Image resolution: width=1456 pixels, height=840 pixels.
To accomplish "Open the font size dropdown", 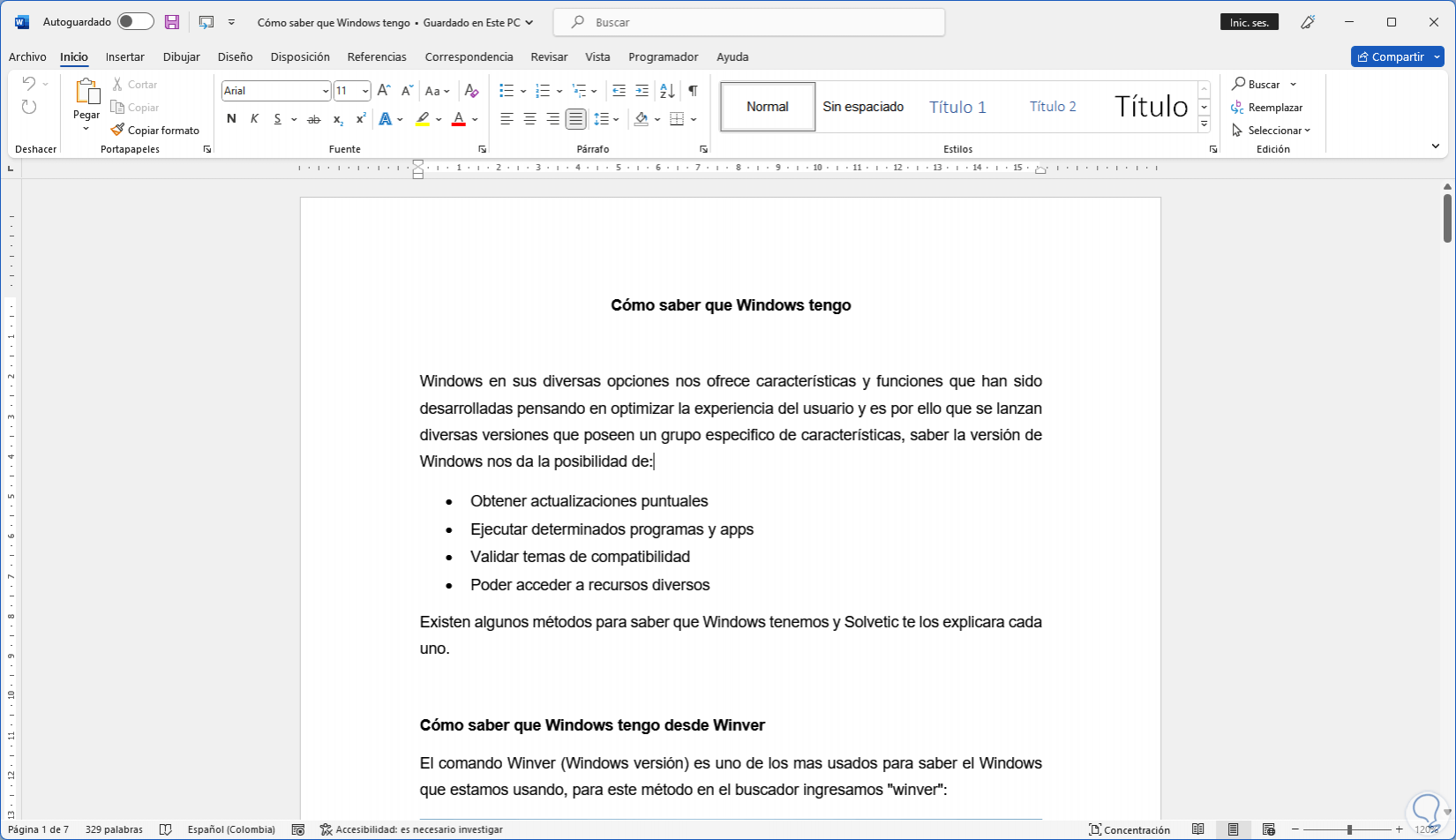I will 365,91.
